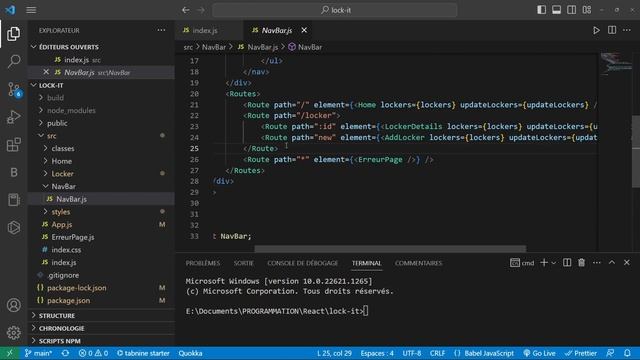
Task: Run the file with play icon
Action: (x=596, y=30)
